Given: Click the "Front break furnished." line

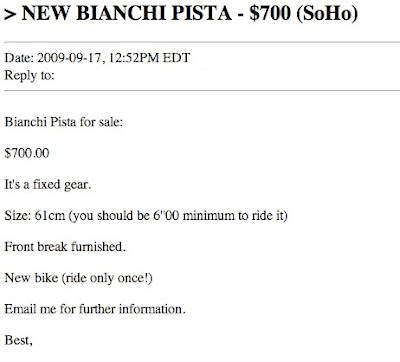Looking at the screenshot, I should [x=65, y=247].
